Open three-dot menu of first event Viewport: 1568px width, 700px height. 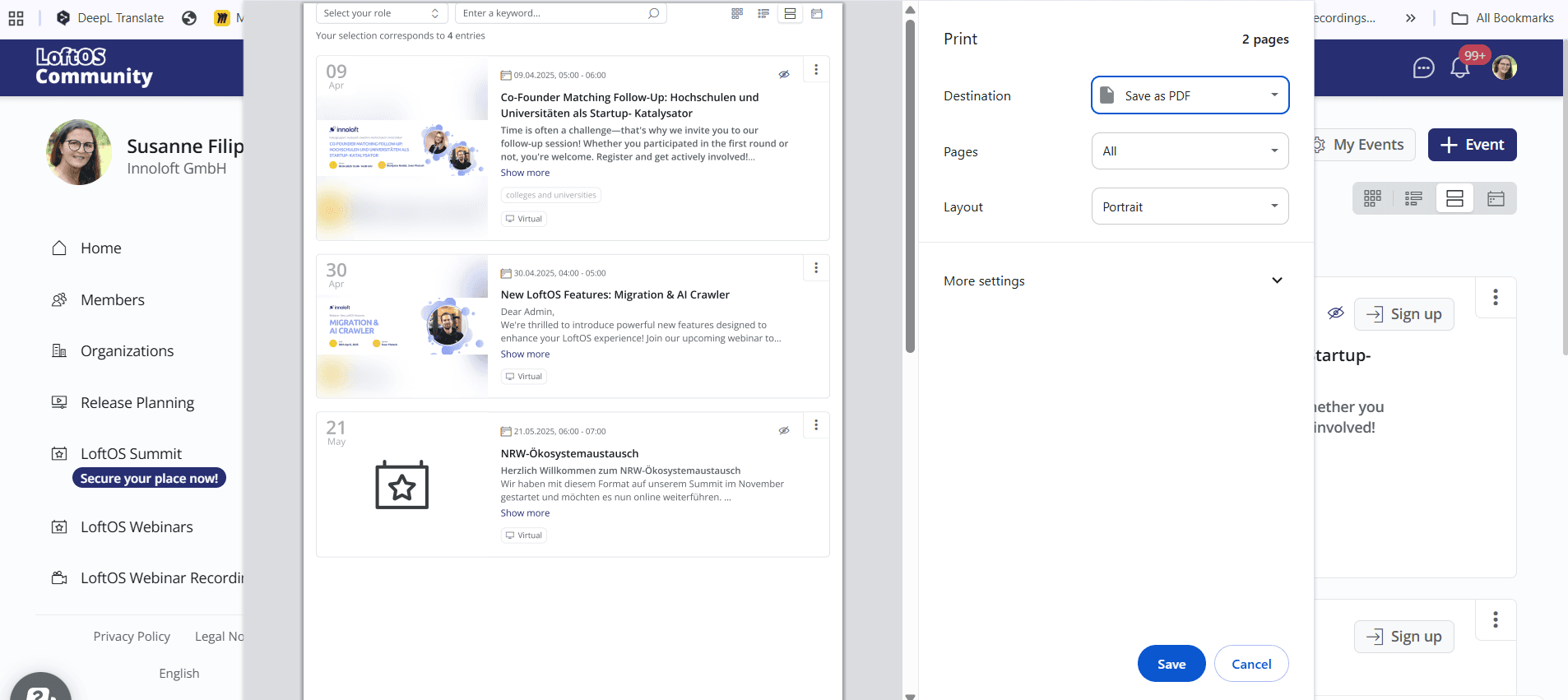coord(1495,297)
